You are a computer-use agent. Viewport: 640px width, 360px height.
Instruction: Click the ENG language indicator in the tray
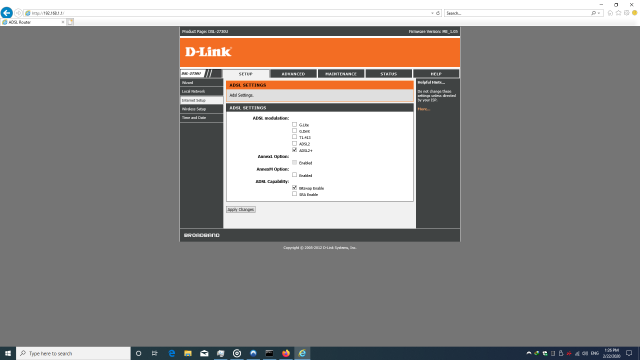coord(595,353)
